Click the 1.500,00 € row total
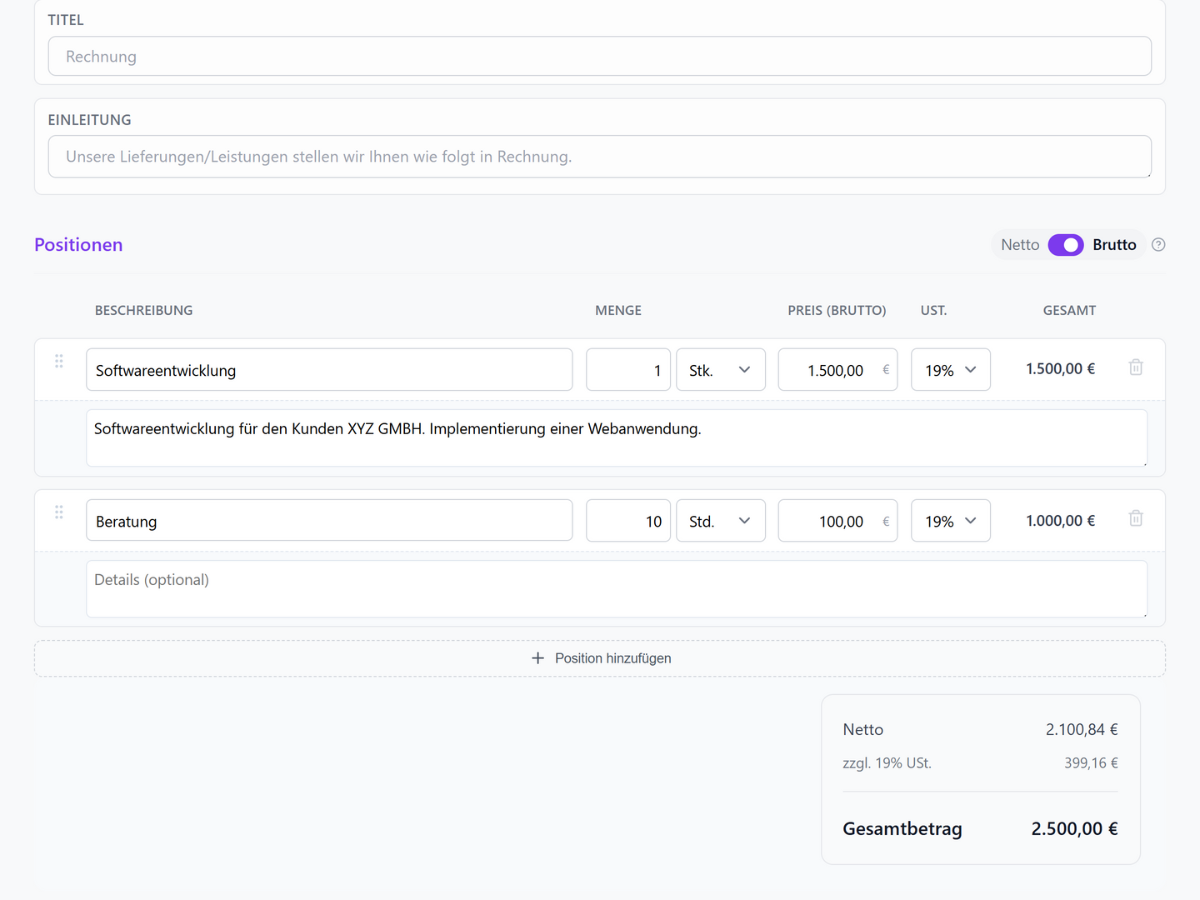 pyautogui.click(x=1060, y=369)
